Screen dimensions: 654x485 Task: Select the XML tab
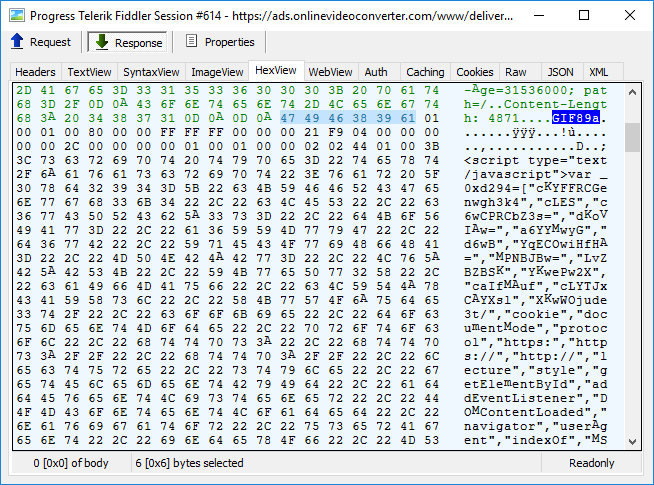click(x=598, y=72)
